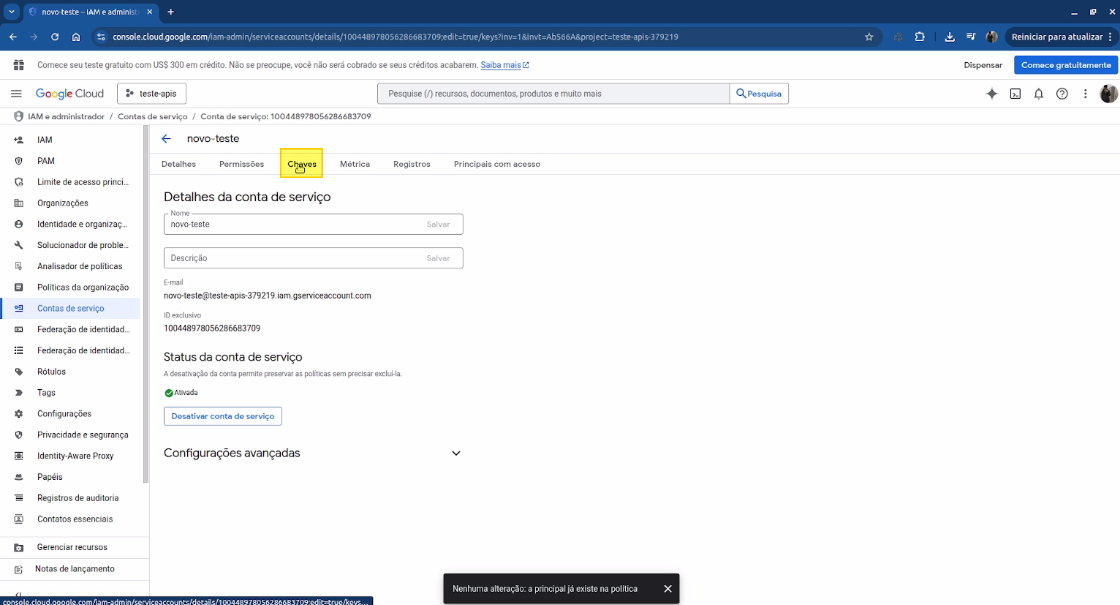Open a new browser tab with plus
The width and height of the screenshot is (1120, 605).
(x=171, y=11)
